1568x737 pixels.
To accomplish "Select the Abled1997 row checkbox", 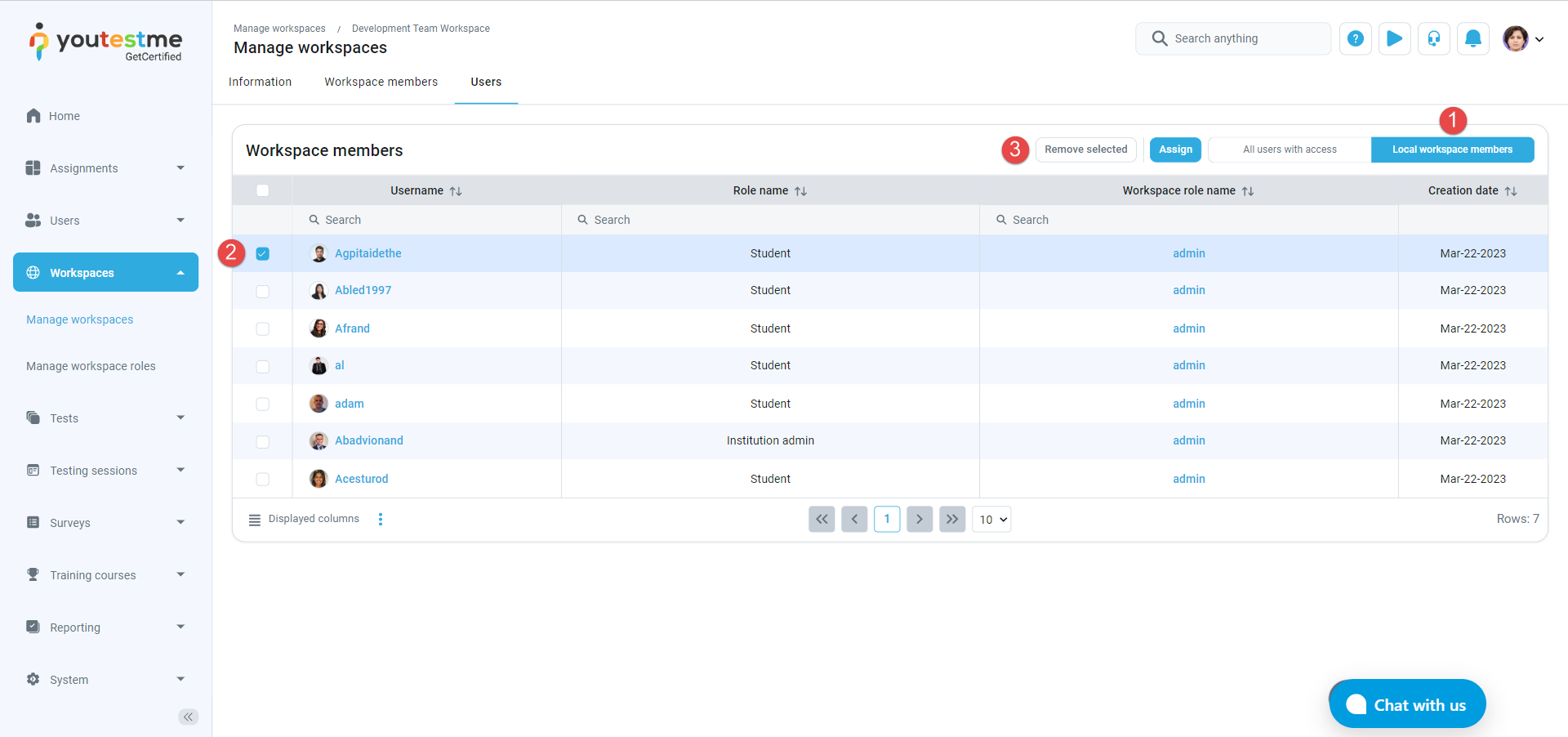I will point(262,291).
